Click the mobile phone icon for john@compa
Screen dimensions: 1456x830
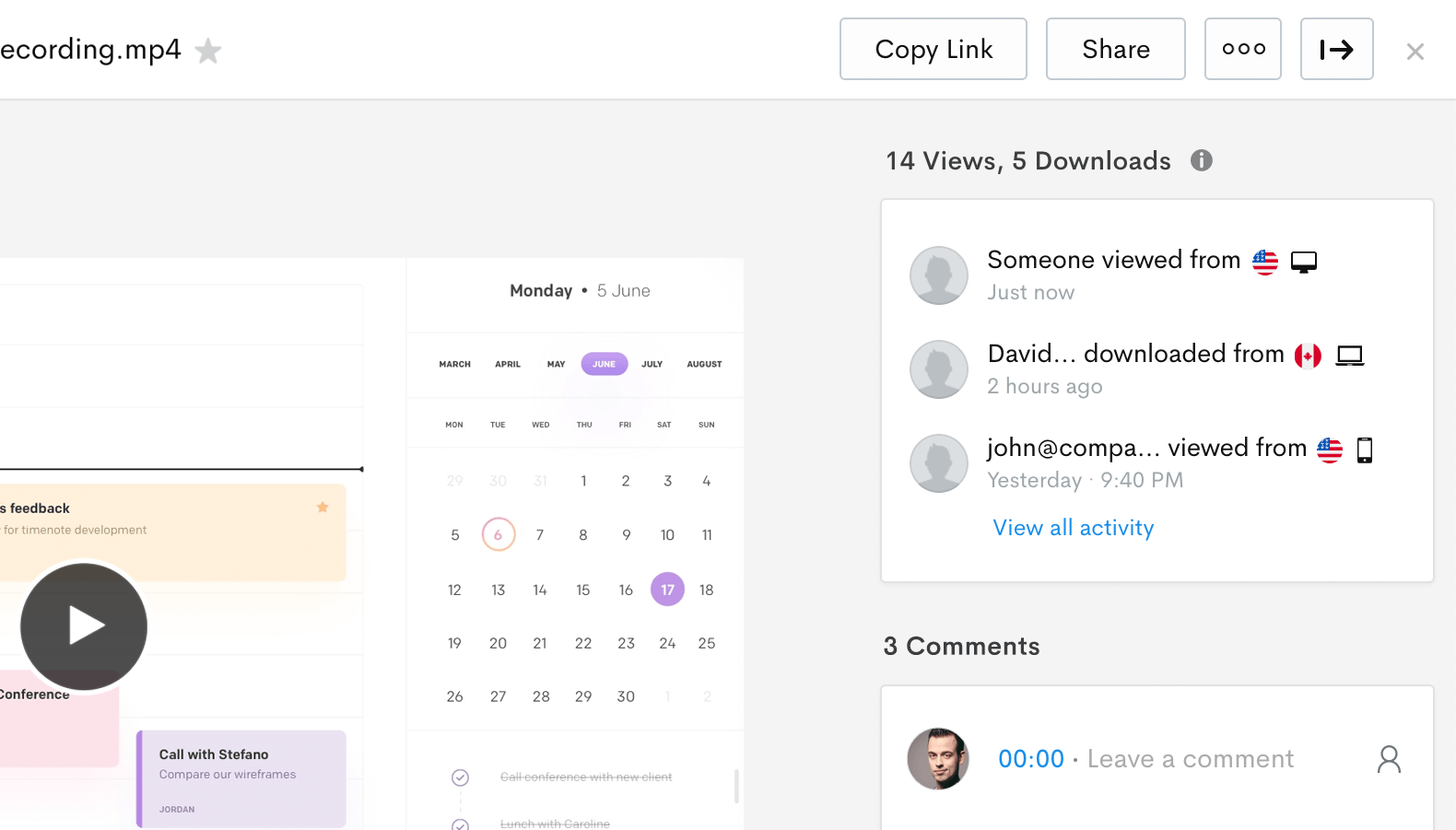pyautogui.click(x=1364, y=450)
